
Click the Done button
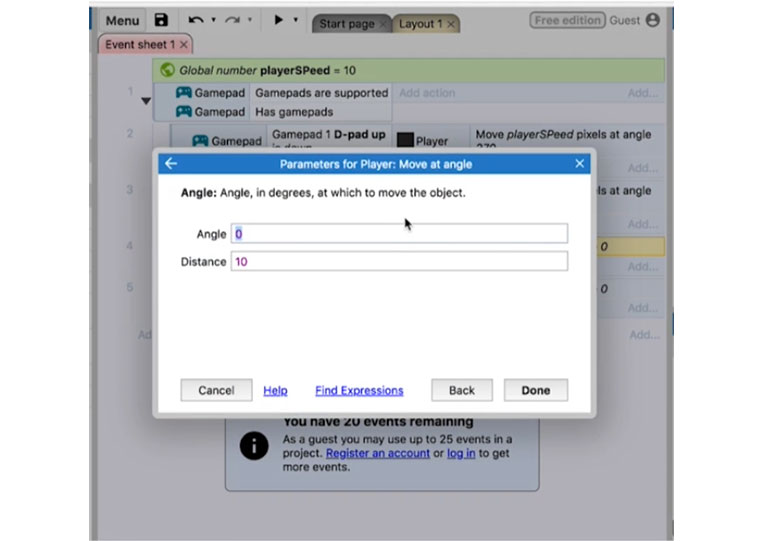pos(536,390)
